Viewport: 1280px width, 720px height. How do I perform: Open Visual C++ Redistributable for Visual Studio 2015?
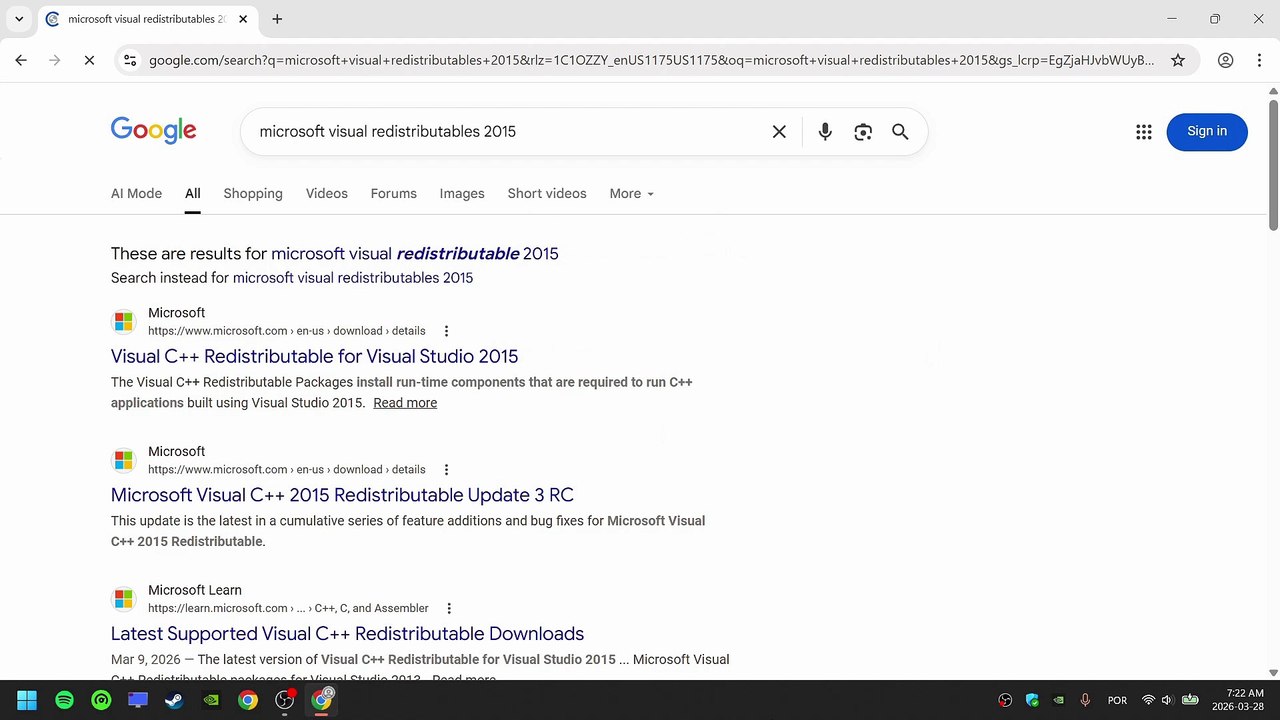314,356
